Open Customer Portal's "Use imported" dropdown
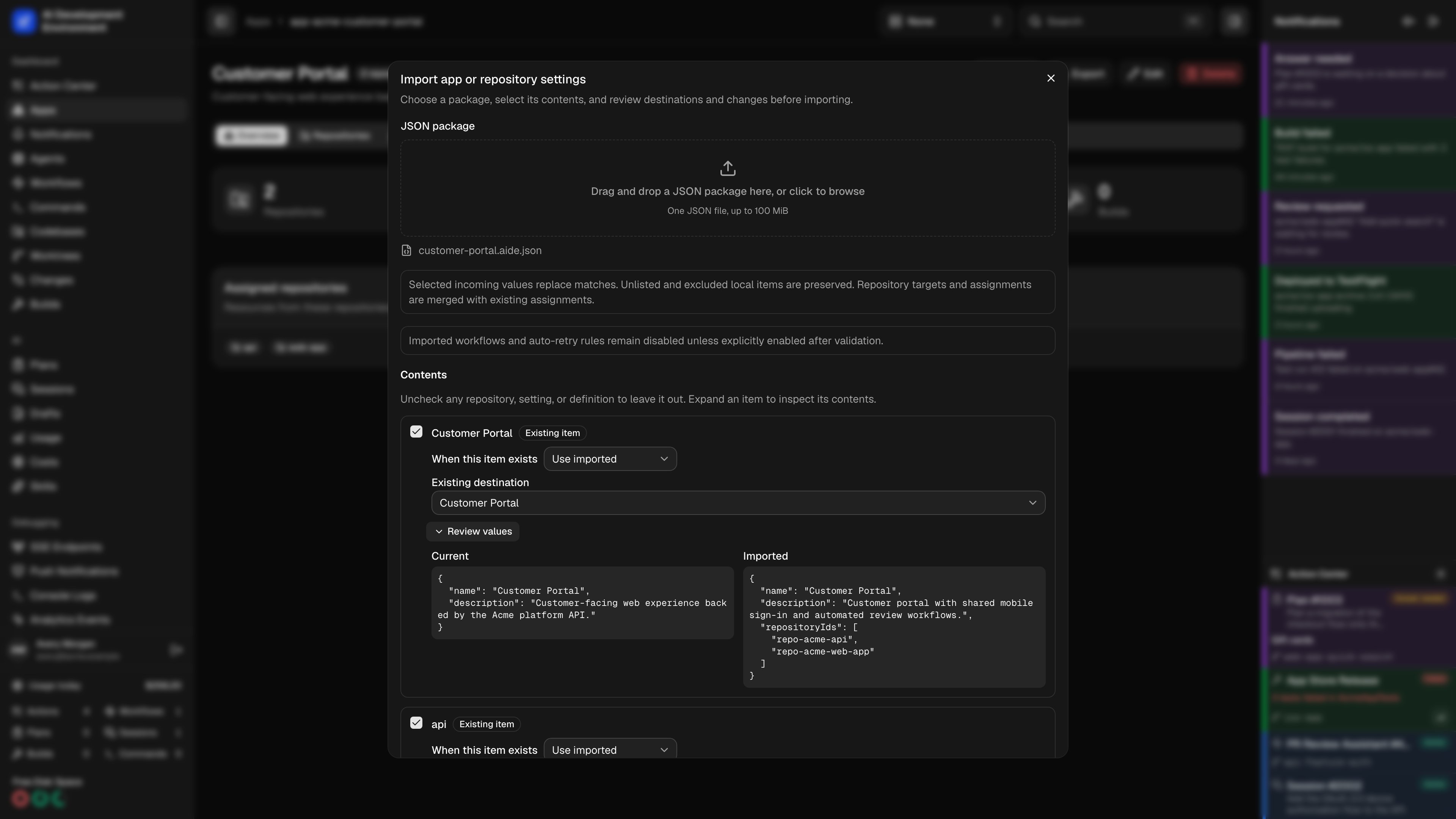1456x819 pixels. click(610, 459)
